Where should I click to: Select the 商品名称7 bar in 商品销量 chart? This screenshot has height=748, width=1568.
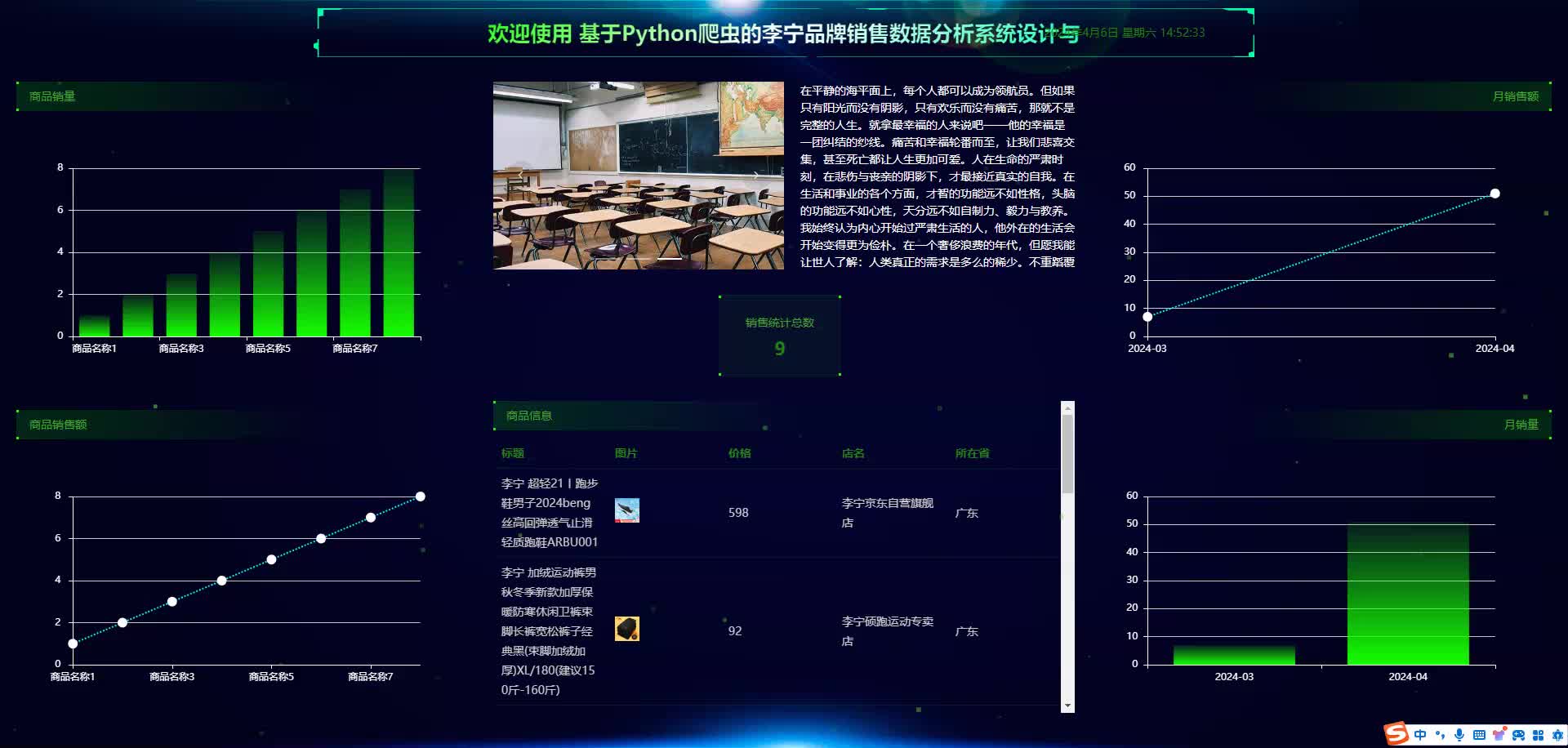[355, 263]
